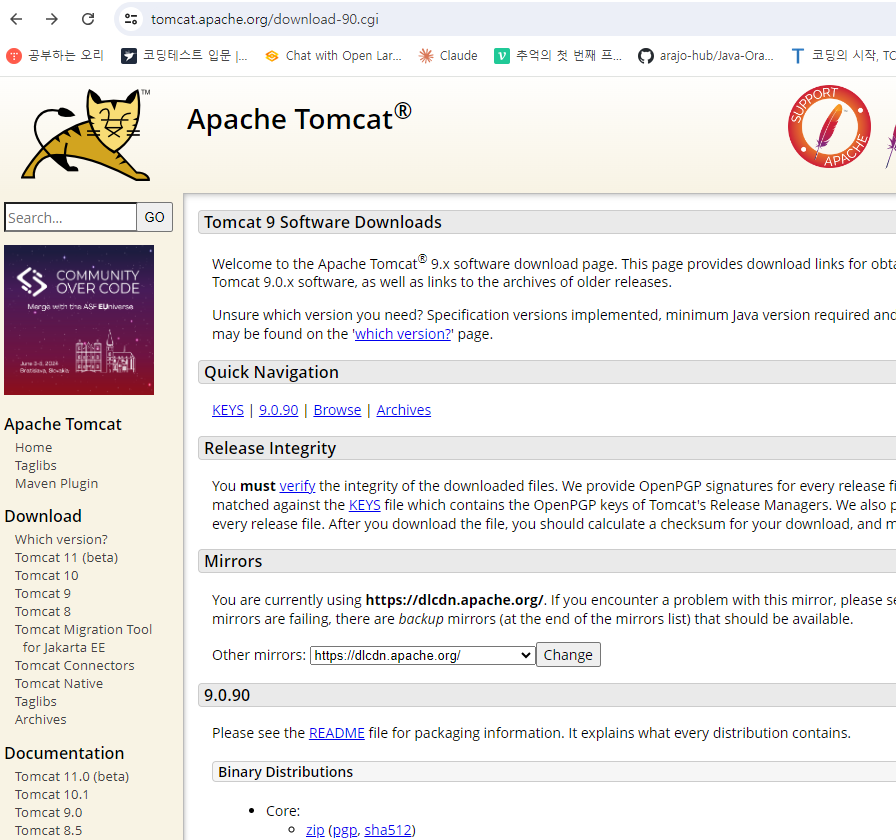Open the Chat with Open Lar... bookmark

pyautogui.click(x=334, y=55)
